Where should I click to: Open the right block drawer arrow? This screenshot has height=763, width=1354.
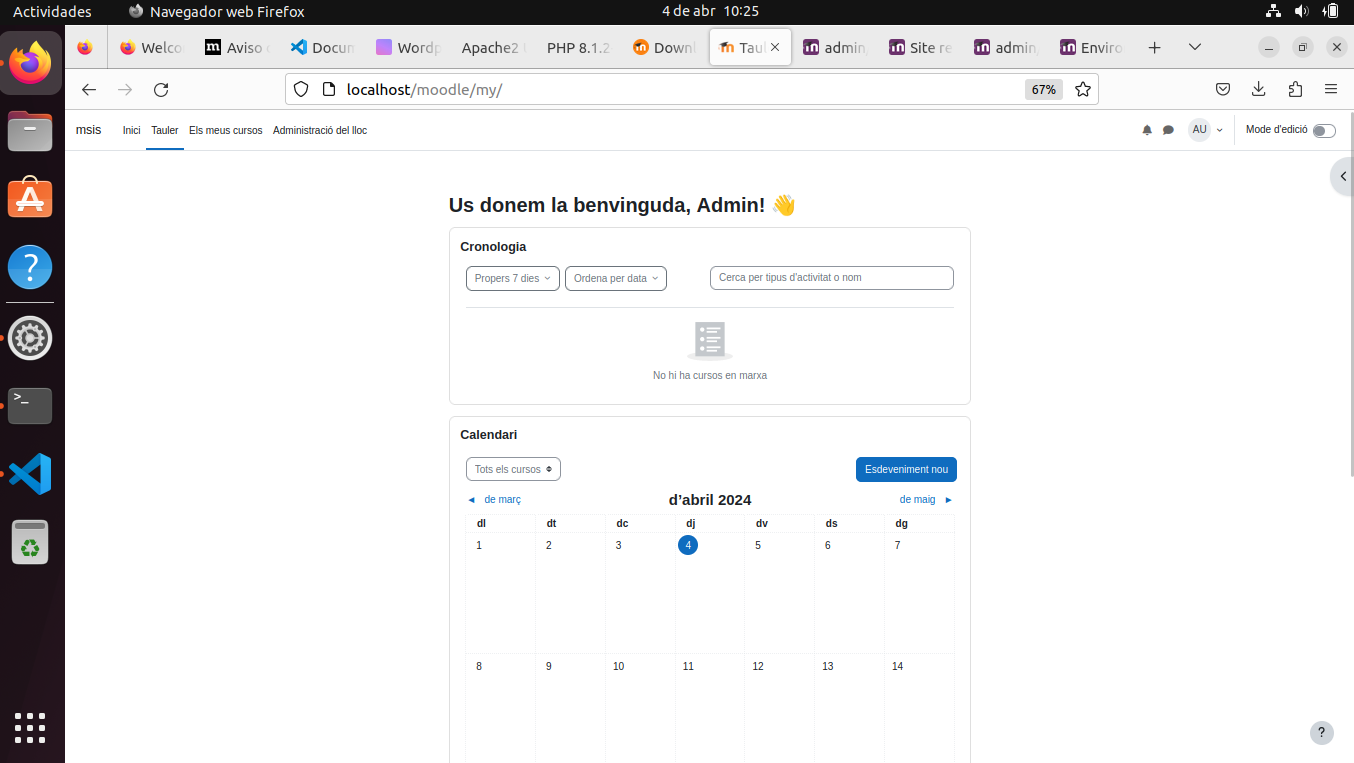point(1342,177)
